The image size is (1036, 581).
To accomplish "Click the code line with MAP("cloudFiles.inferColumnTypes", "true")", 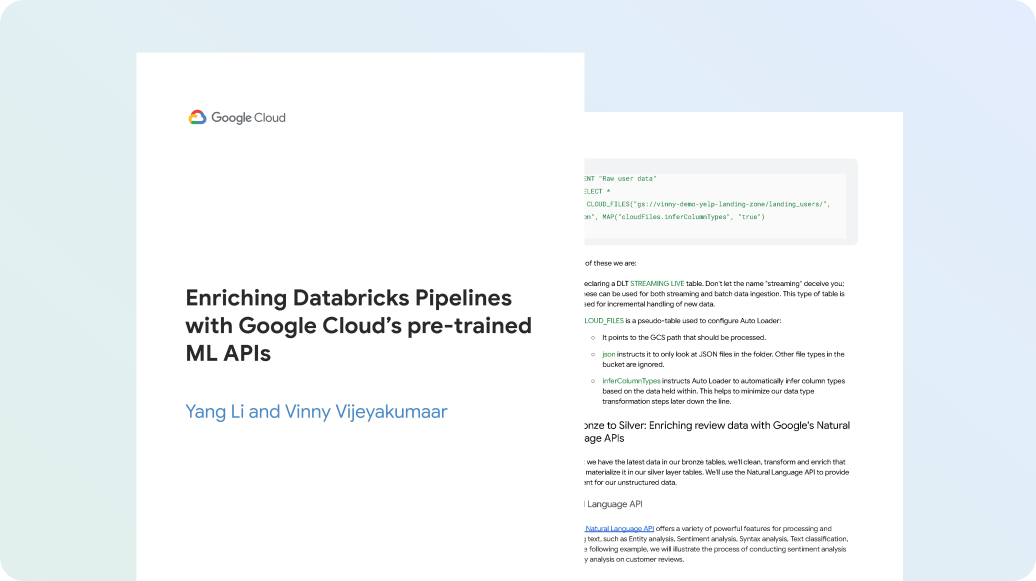I will pyautogui.click(x=675, y=217).
